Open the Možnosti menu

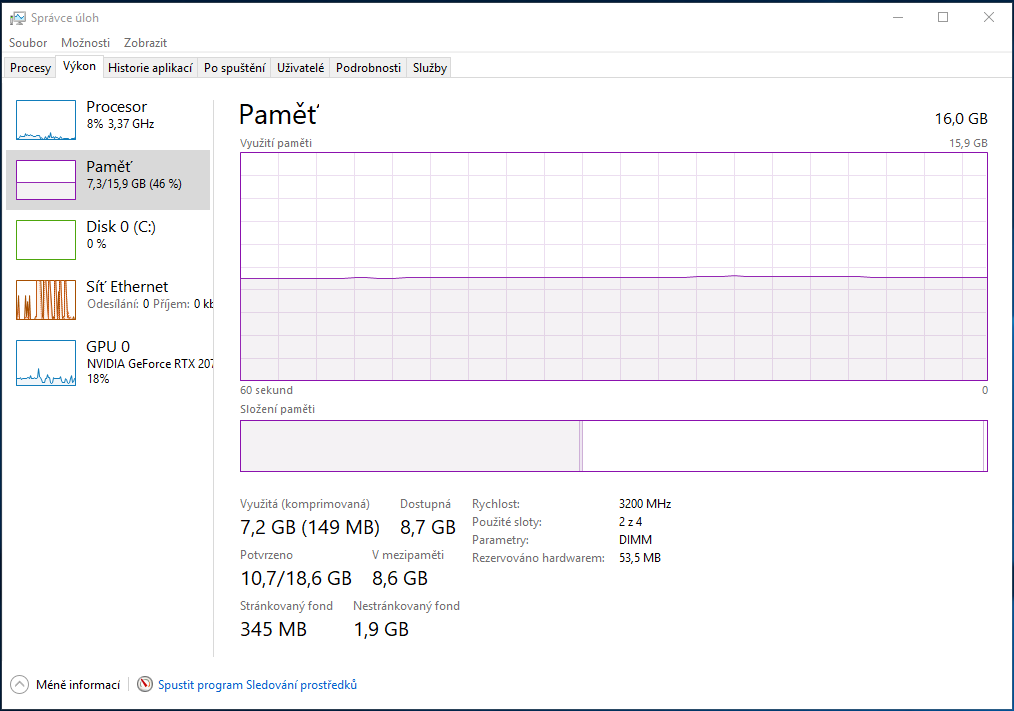click(x=85, y=43)
